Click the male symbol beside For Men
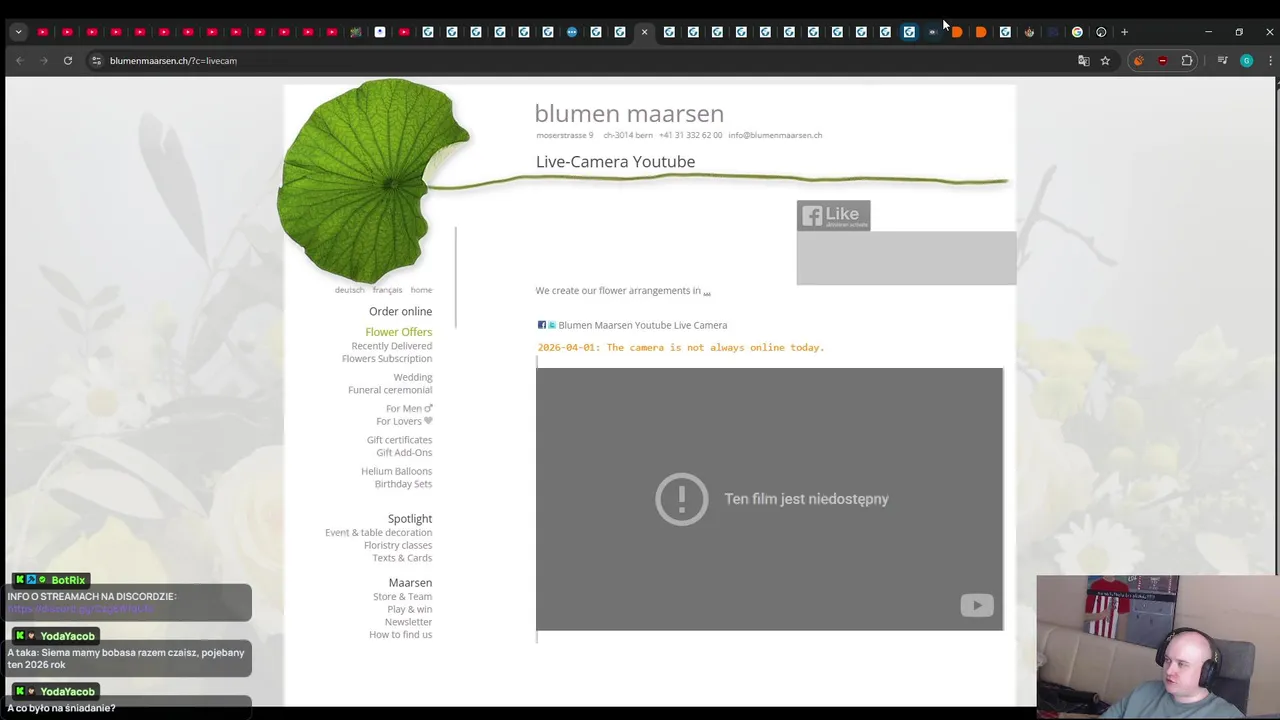 428,408
